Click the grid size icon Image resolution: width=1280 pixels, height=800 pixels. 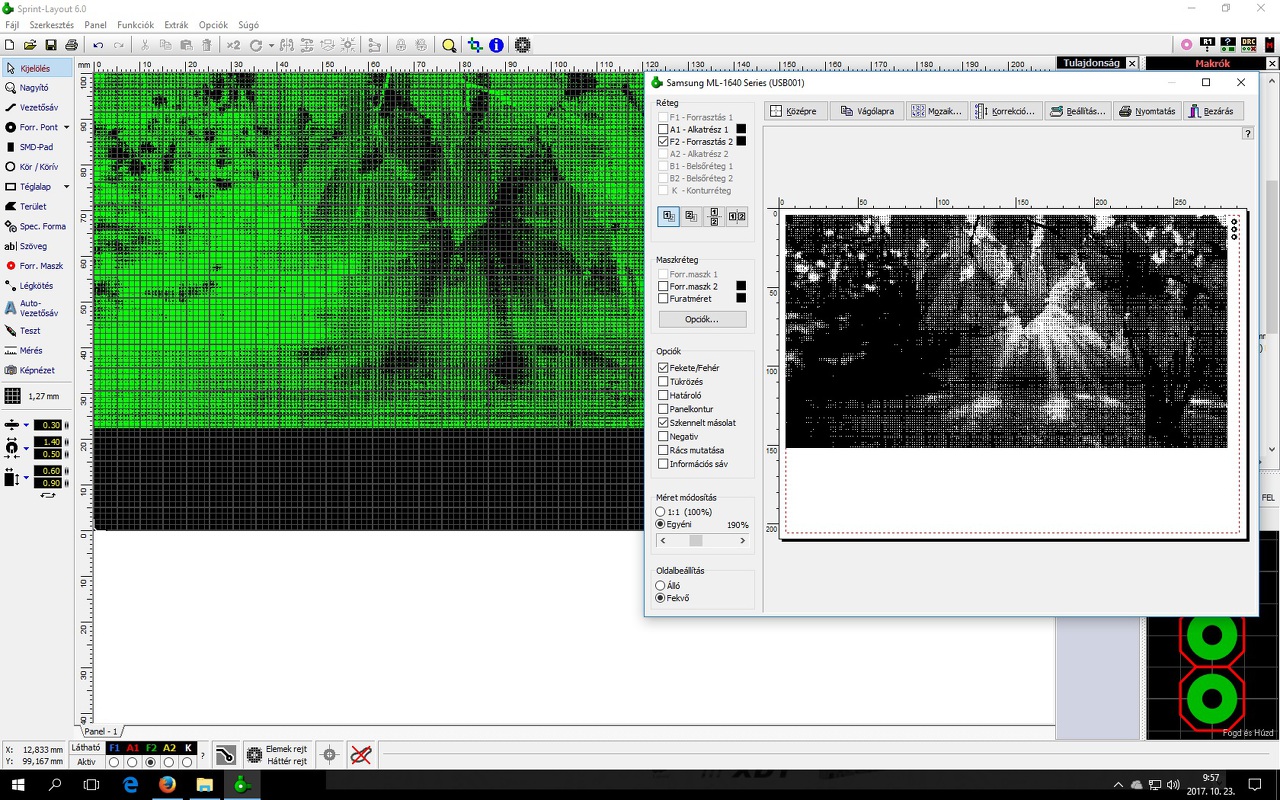point(13,396)
